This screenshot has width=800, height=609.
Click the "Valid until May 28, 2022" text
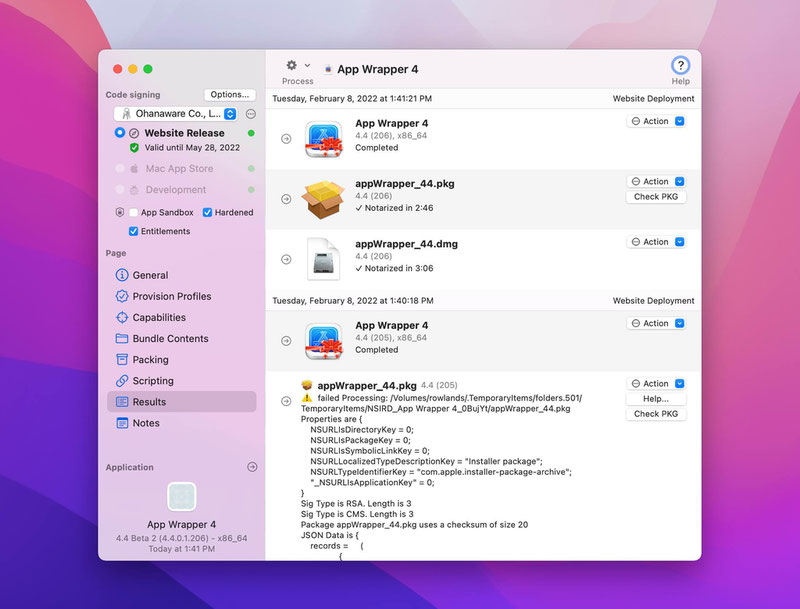192,148
